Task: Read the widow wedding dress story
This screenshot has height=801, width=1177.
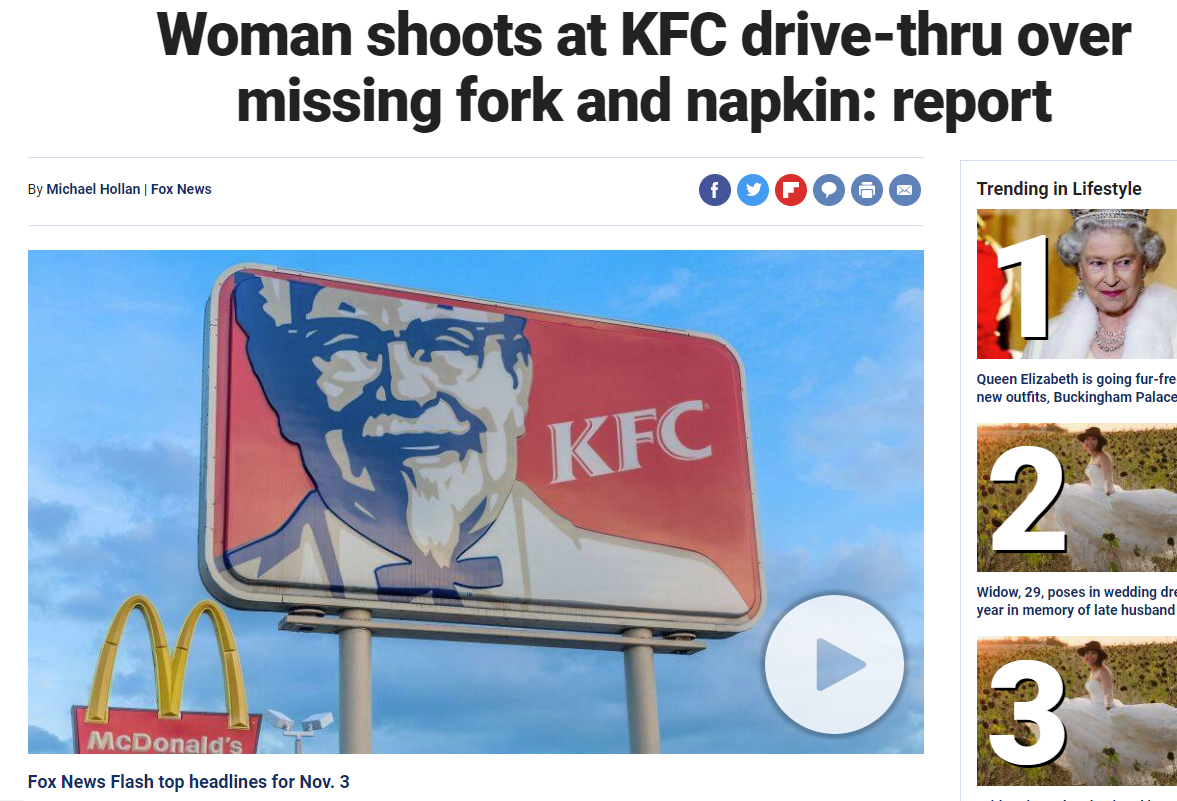Action: (x=1076, y=601)
